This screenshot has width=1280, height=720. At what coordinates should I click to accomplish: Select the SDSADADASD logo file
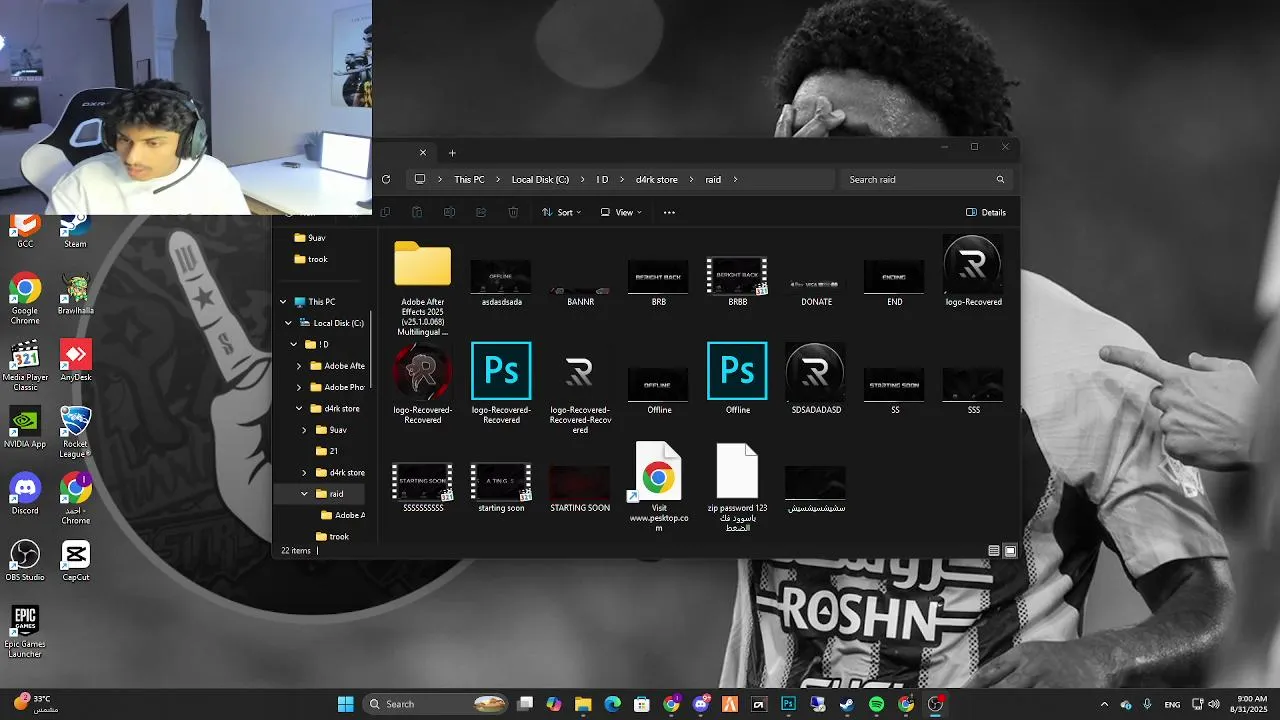pos(816,378)
